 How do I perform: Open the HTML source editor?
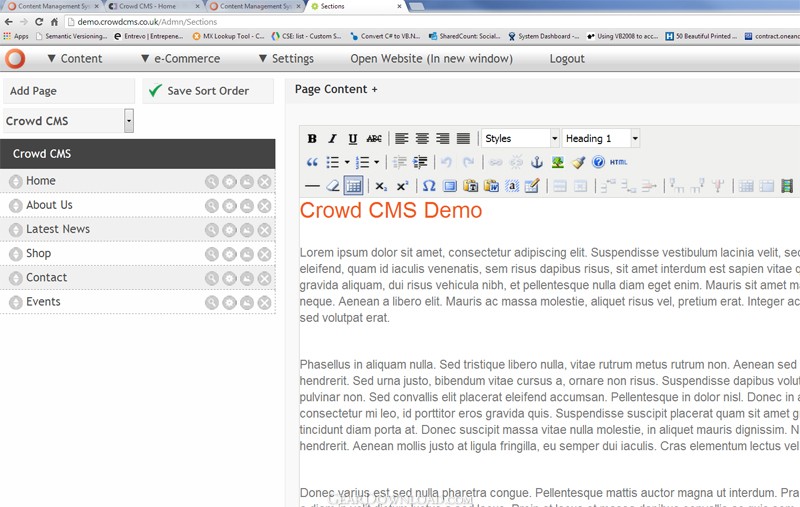tap(618, 162)
